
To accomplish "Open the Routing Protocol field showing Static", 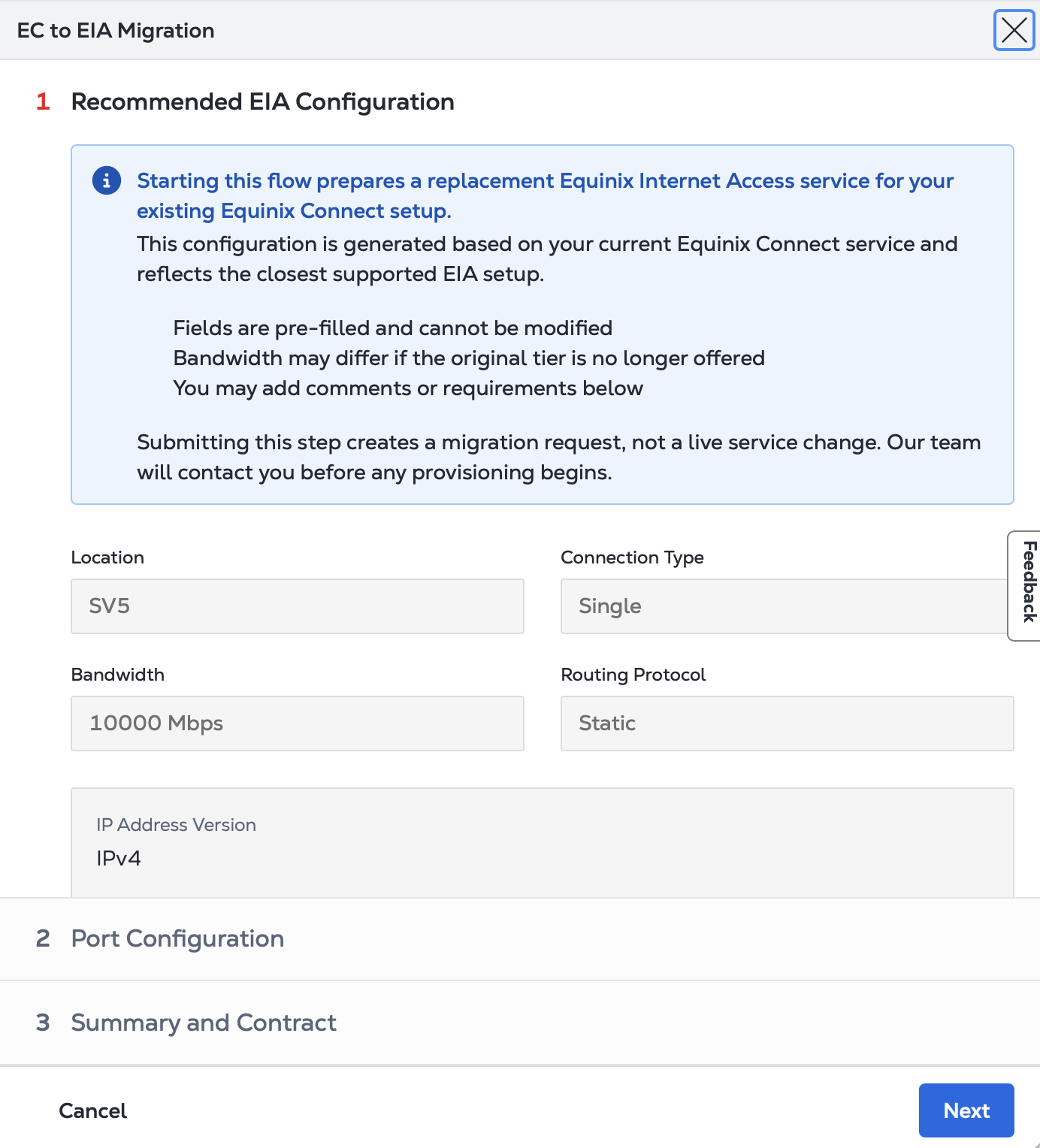I will coord(788,724).
